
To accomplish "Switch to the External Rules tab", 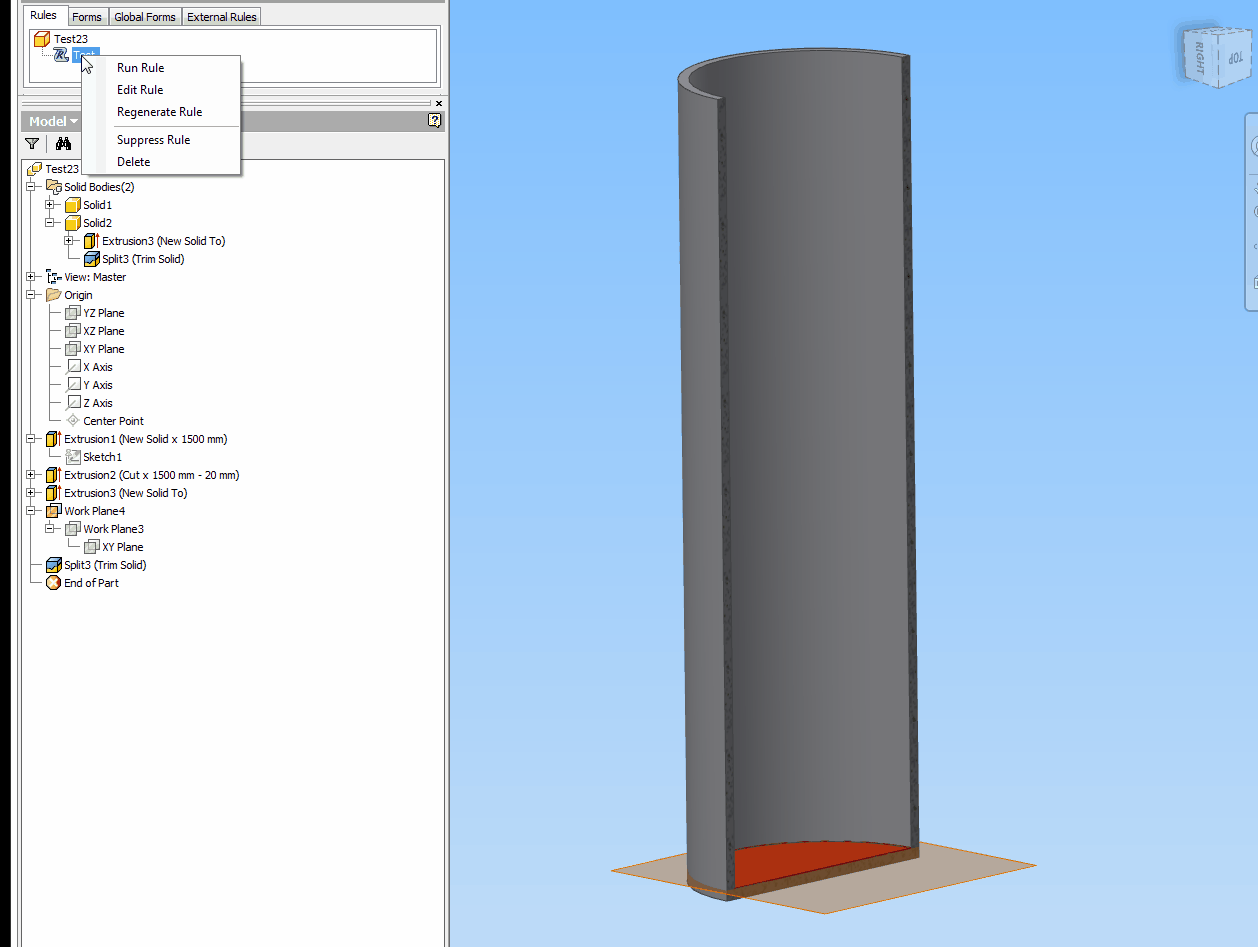I will point(221,16).
